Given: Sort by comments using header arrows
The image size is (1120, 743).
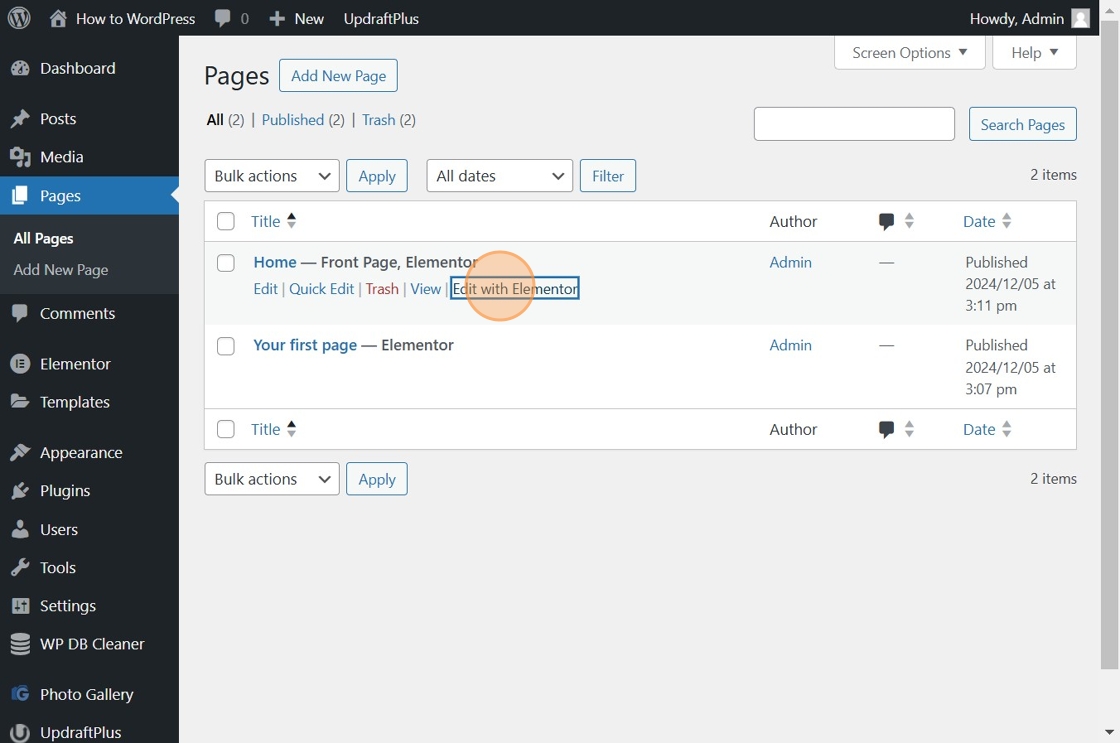Looking at the screenshot, I should pyautogui.click(x=909, y=221).
